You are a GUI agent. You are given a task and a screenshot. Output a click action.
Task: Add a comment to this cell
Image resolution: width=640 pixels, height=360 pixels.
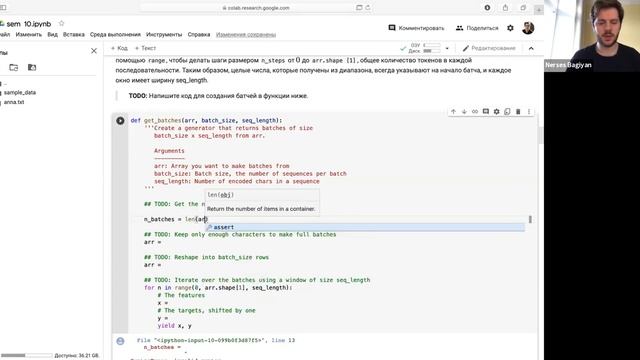tap(486, 111)
